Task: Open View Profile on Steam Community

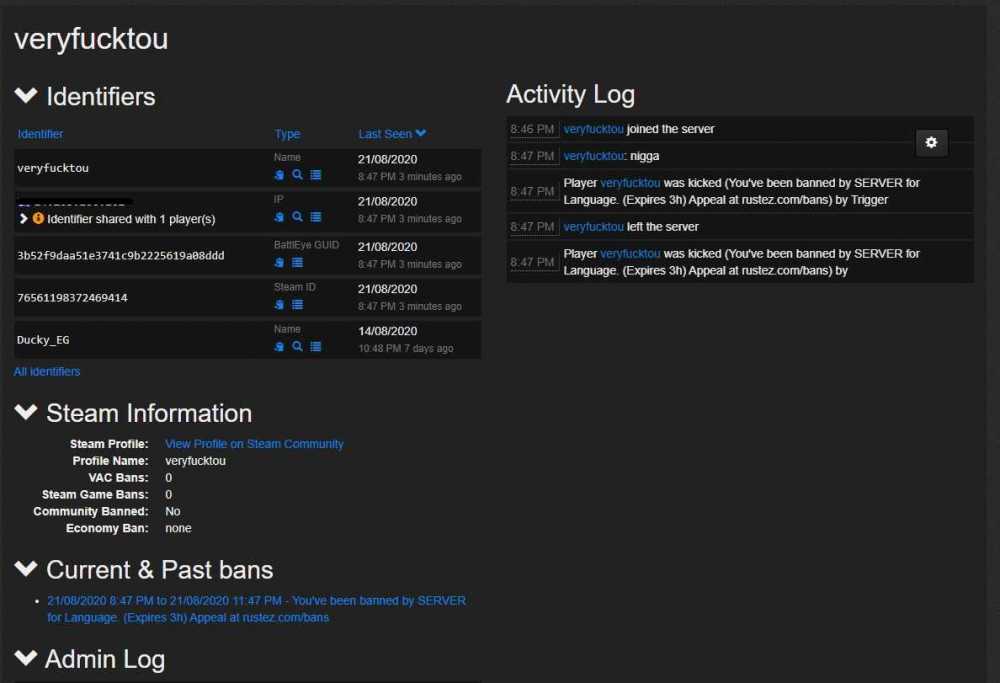Action: point(254,444)
